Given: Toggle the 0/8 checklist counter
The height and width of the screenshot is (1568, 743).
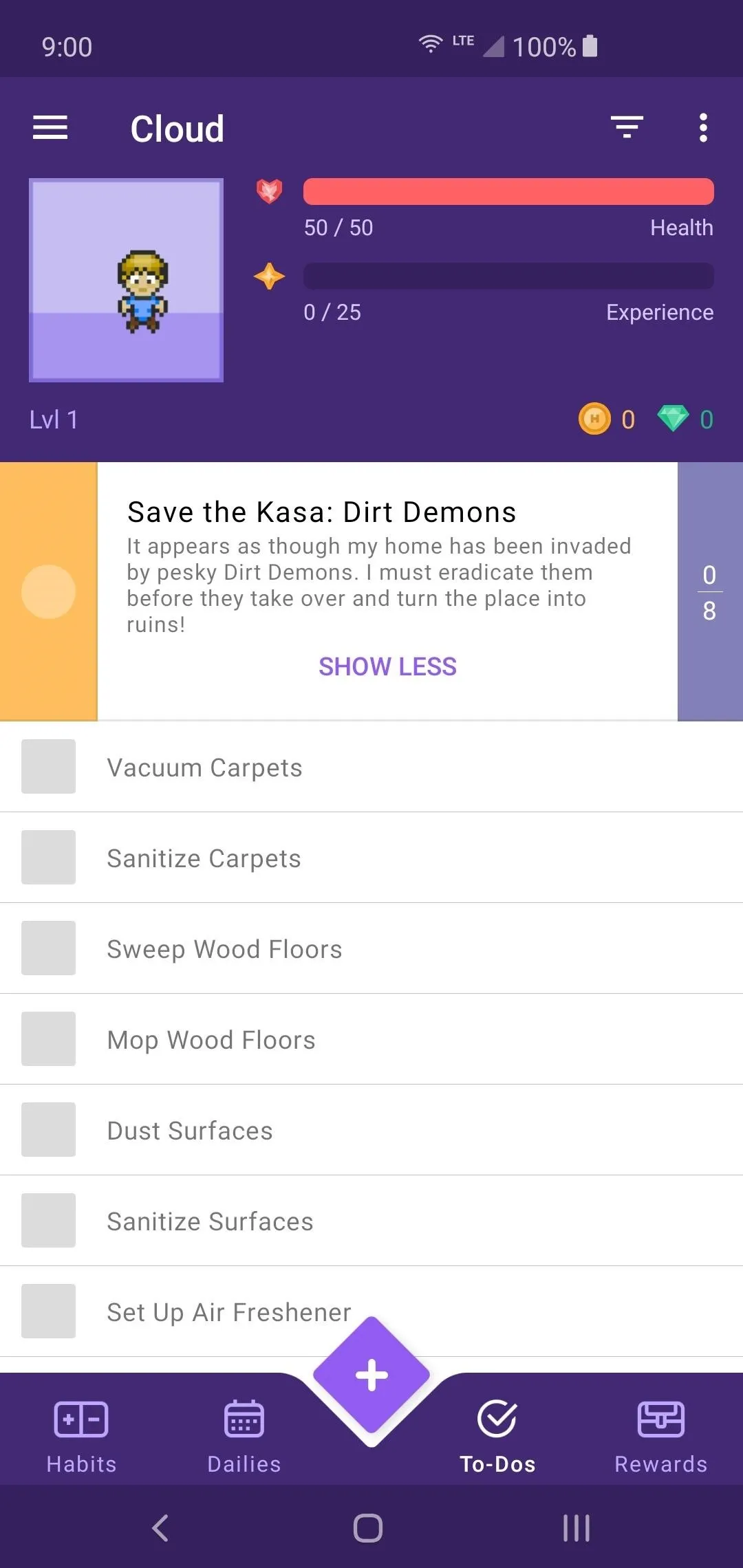Looking at the screenshot, I should [710, 591].
